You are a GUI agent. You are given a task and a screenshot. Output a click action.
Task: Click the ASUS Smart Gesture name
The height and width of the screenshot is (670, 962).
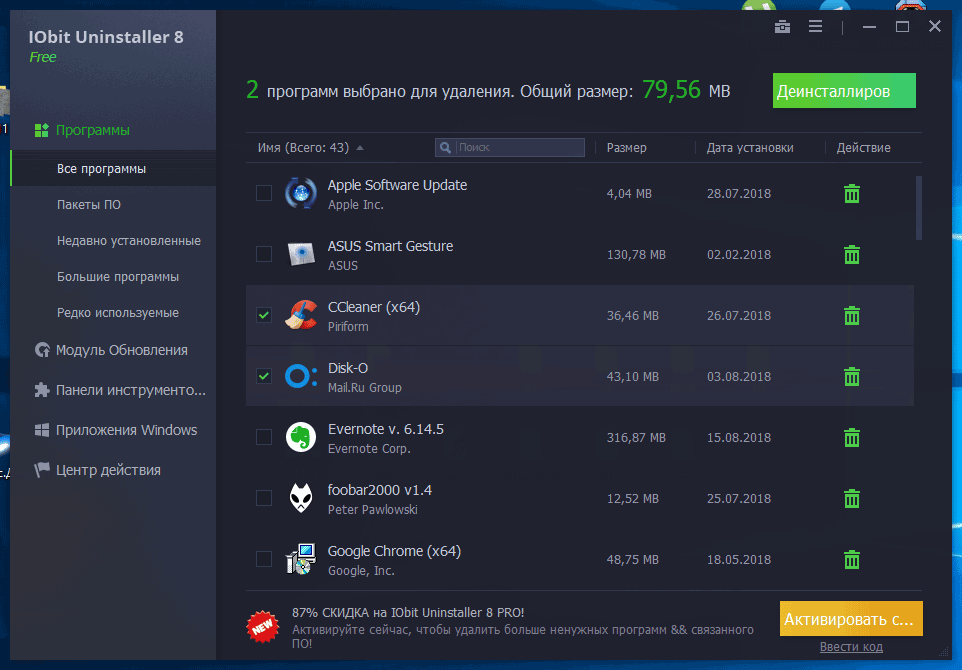coord(390,246)
